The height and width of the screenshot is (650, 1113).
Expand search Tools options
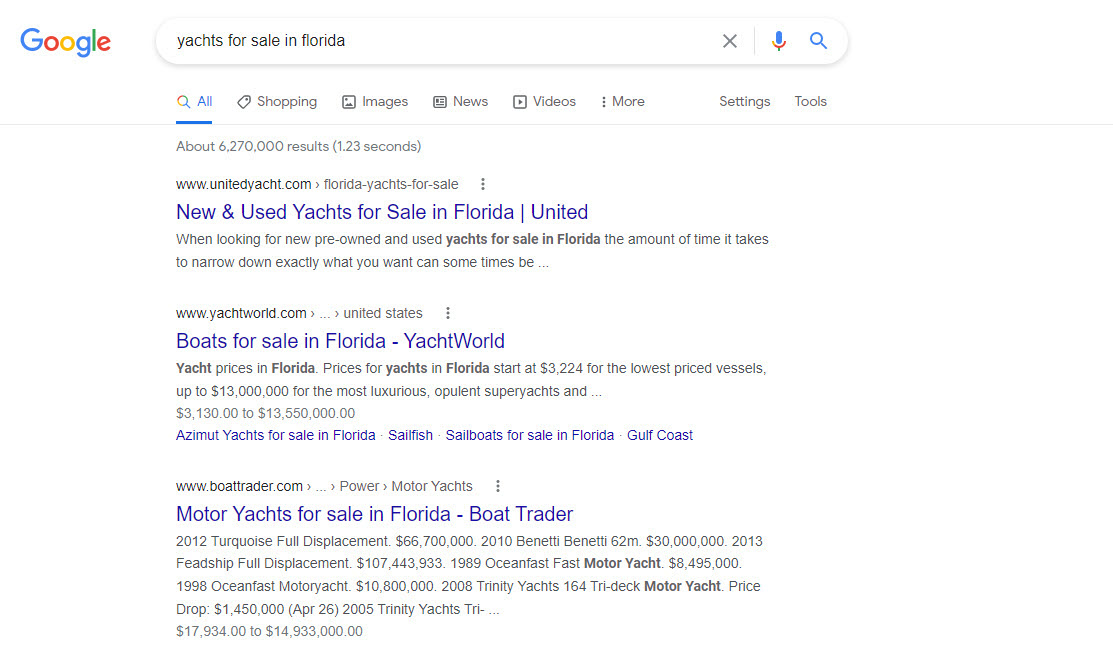[810, 102]
